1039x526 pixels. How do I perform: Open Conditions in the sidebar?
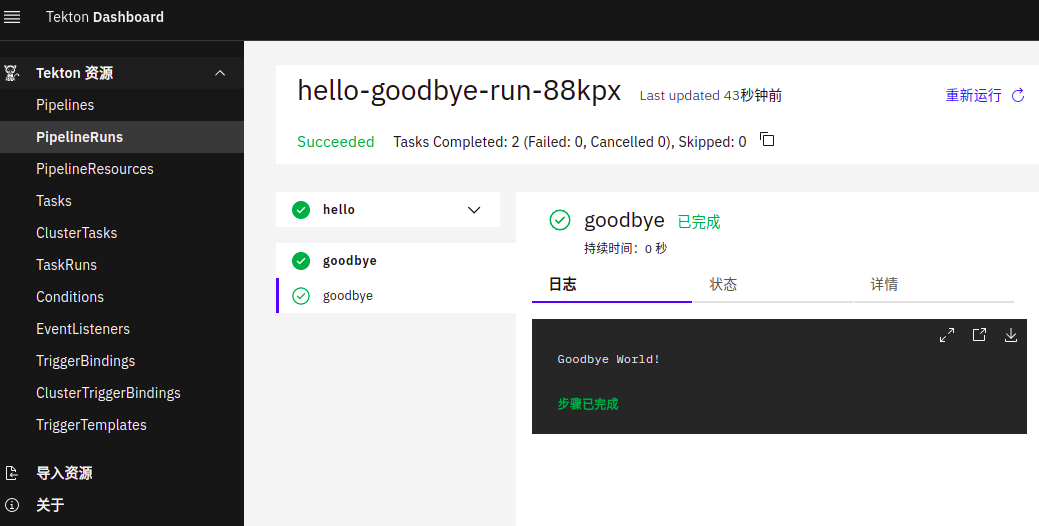(x=122, y=297)
